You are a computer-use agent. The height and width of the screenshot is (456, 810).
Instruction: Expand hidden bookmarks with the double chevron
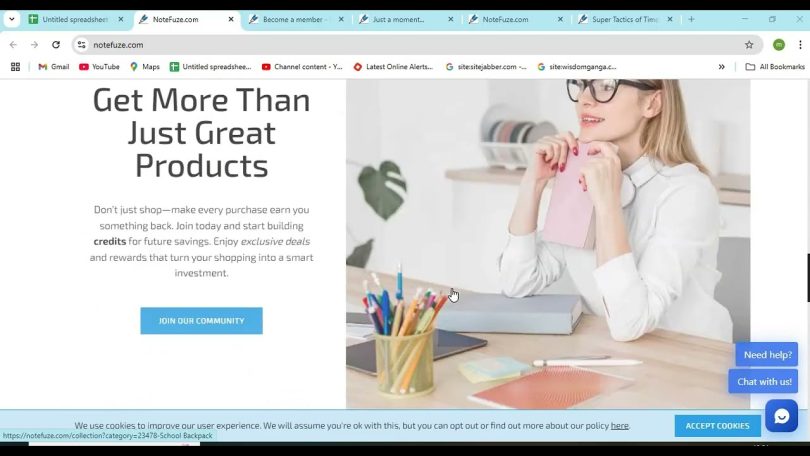point(722,67)
